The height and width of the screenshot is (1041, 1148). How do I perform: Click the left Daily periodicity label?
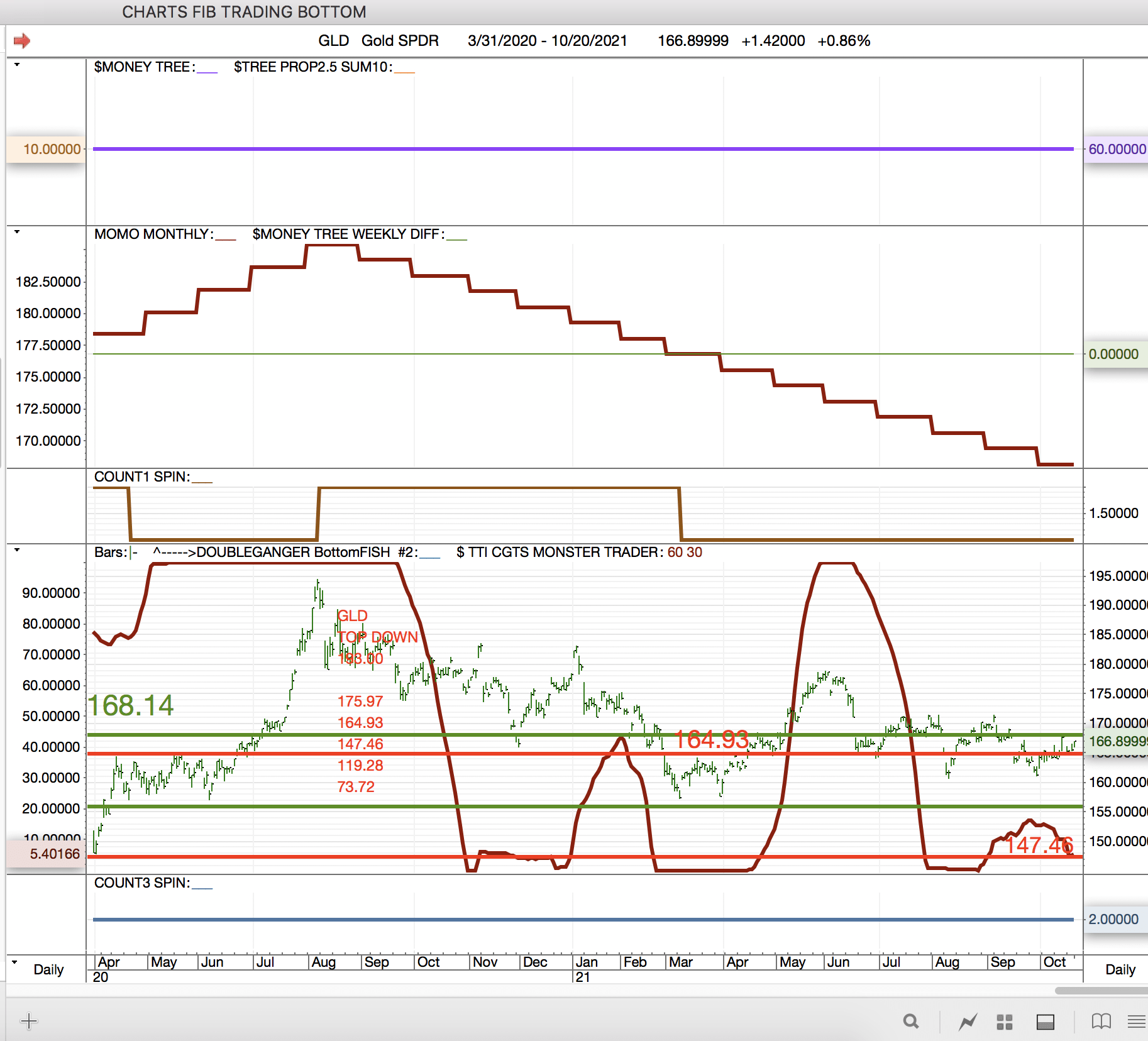[48, 969]
